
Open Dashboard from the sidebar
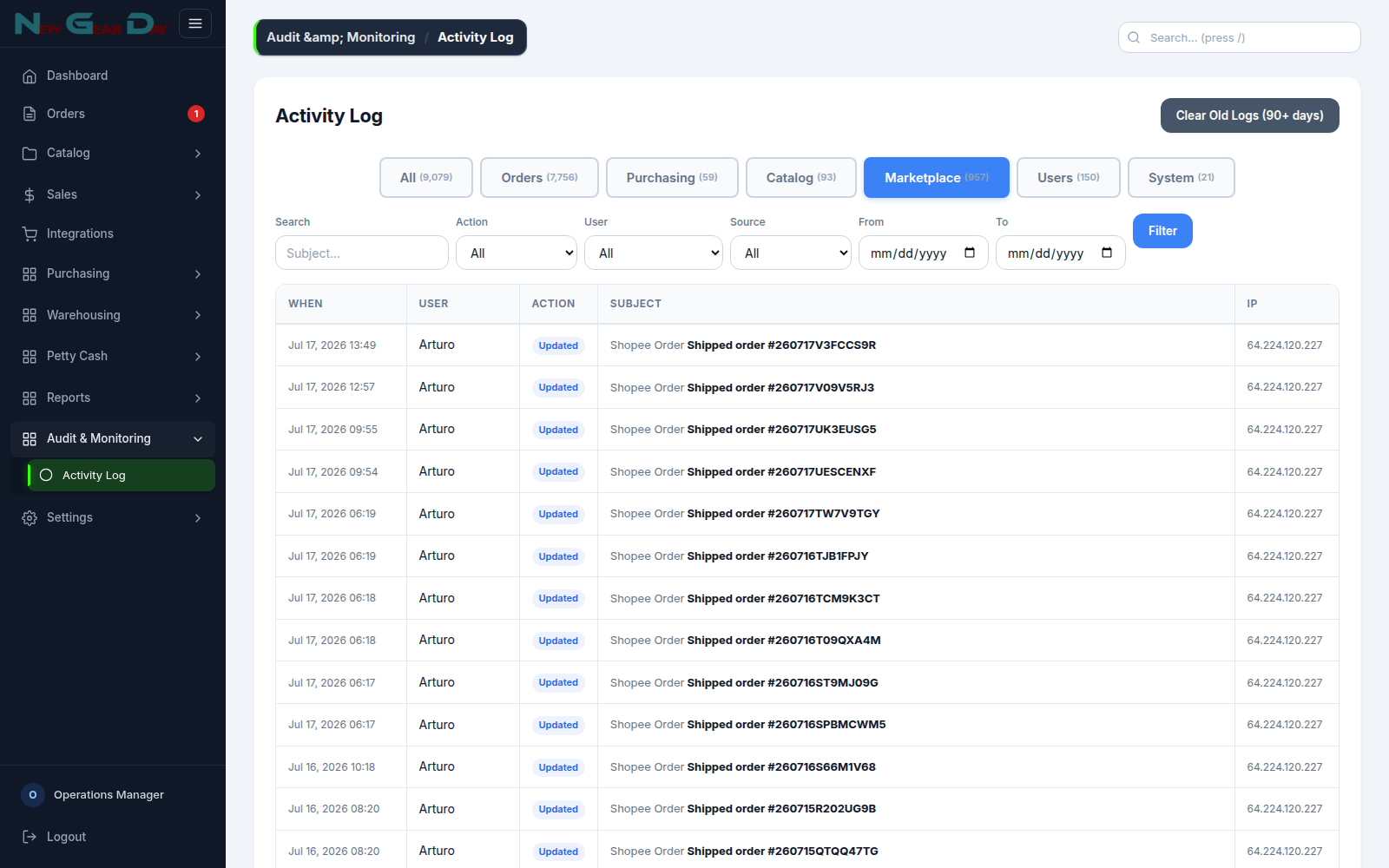point(113,76)
